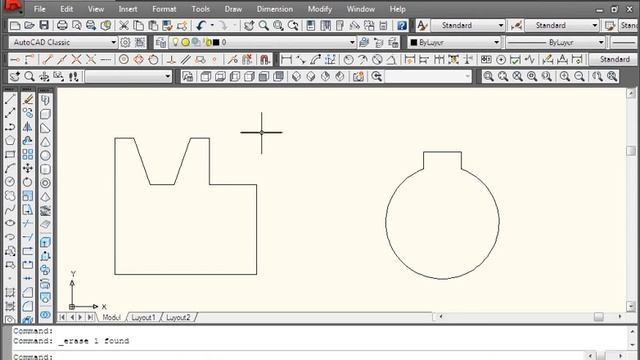This screenshot has height=360, width=640.
Task: Click the Undo arrow icon
Action: pos(200,25)
